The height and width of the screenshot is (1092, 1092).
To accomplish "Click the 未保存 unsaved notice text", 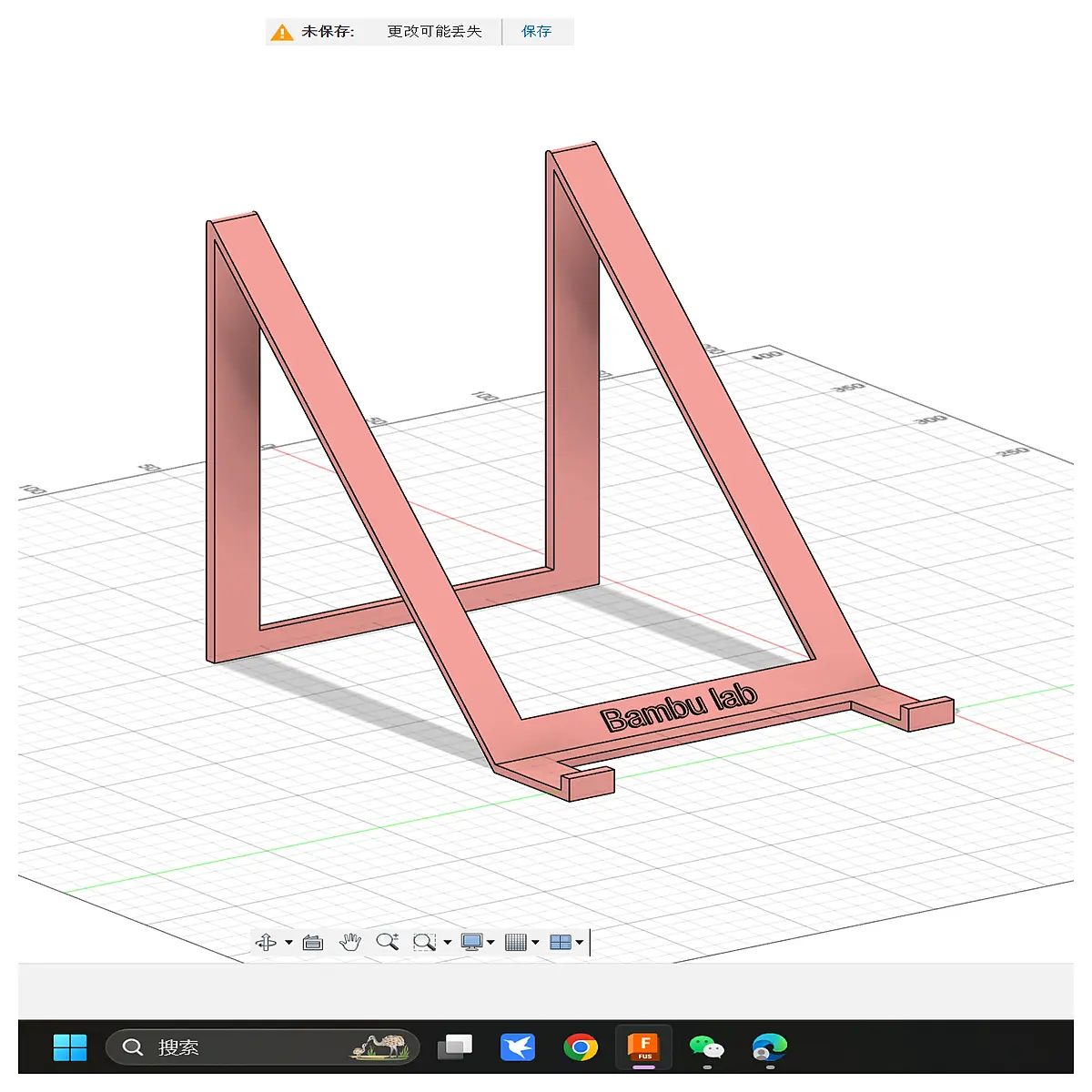I will pyautogui.click(x=328, y=32).
